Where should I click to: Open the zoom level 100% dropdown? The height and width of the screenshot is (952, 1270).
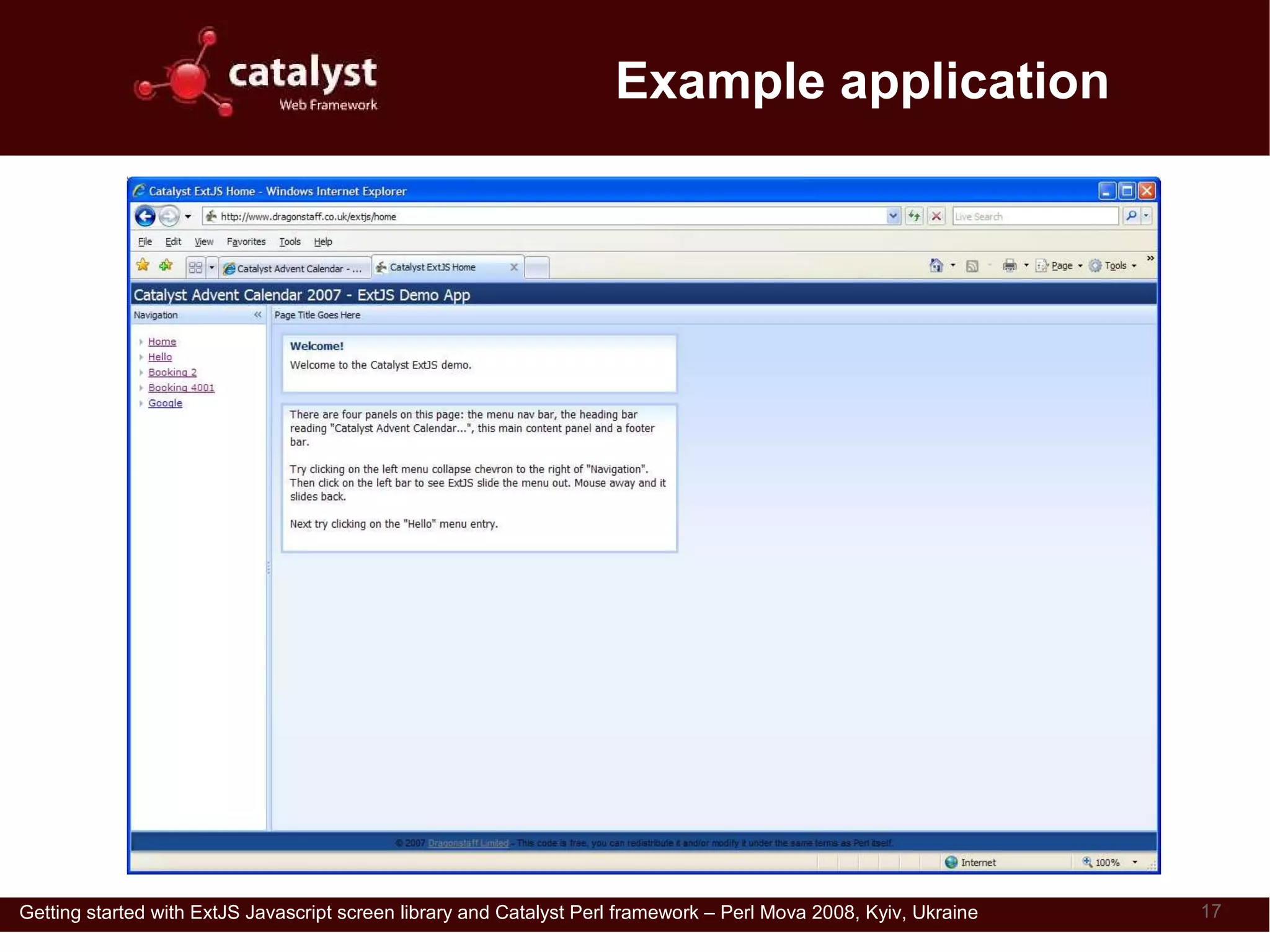[x=1135, y=862]
